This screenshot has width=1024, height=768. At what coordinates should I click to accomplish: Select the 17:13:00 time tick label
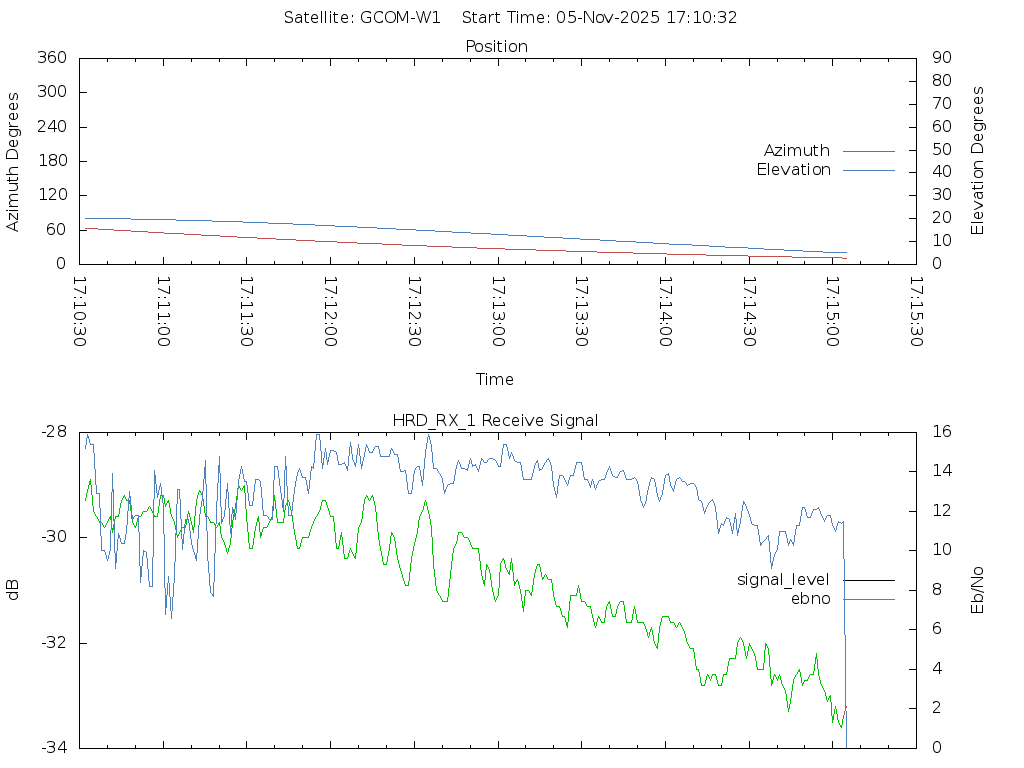pos(497,311)
